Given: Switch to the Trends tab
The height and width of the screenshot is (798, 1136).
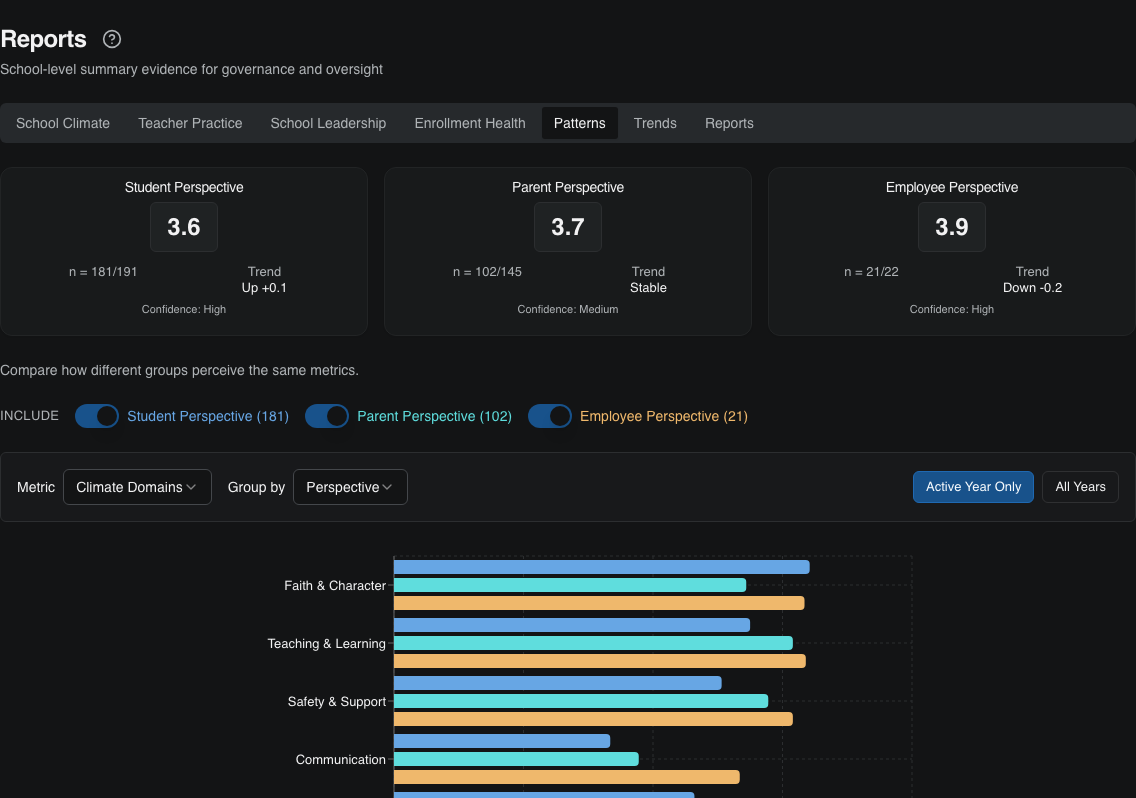Looking at the screenshot, I should point(655,123).
